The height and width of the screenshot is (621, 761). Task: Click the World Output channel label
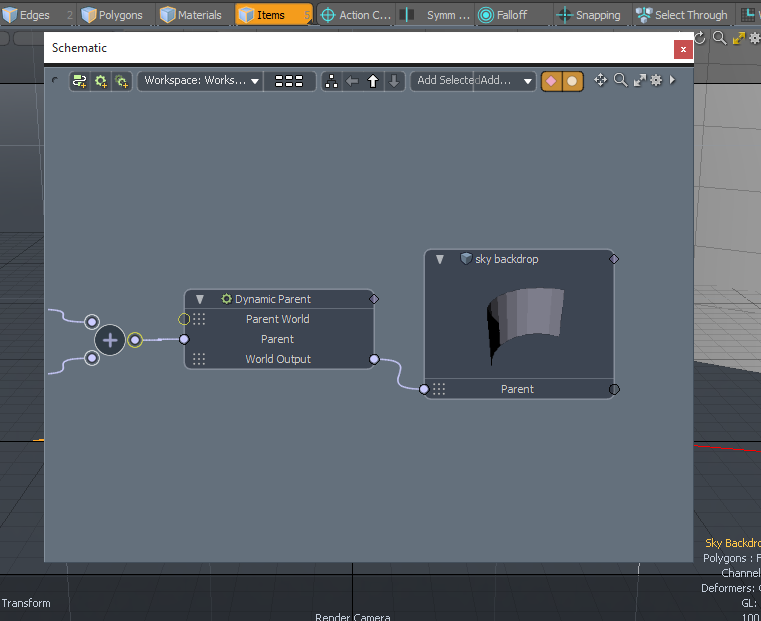tap(278, 359)
